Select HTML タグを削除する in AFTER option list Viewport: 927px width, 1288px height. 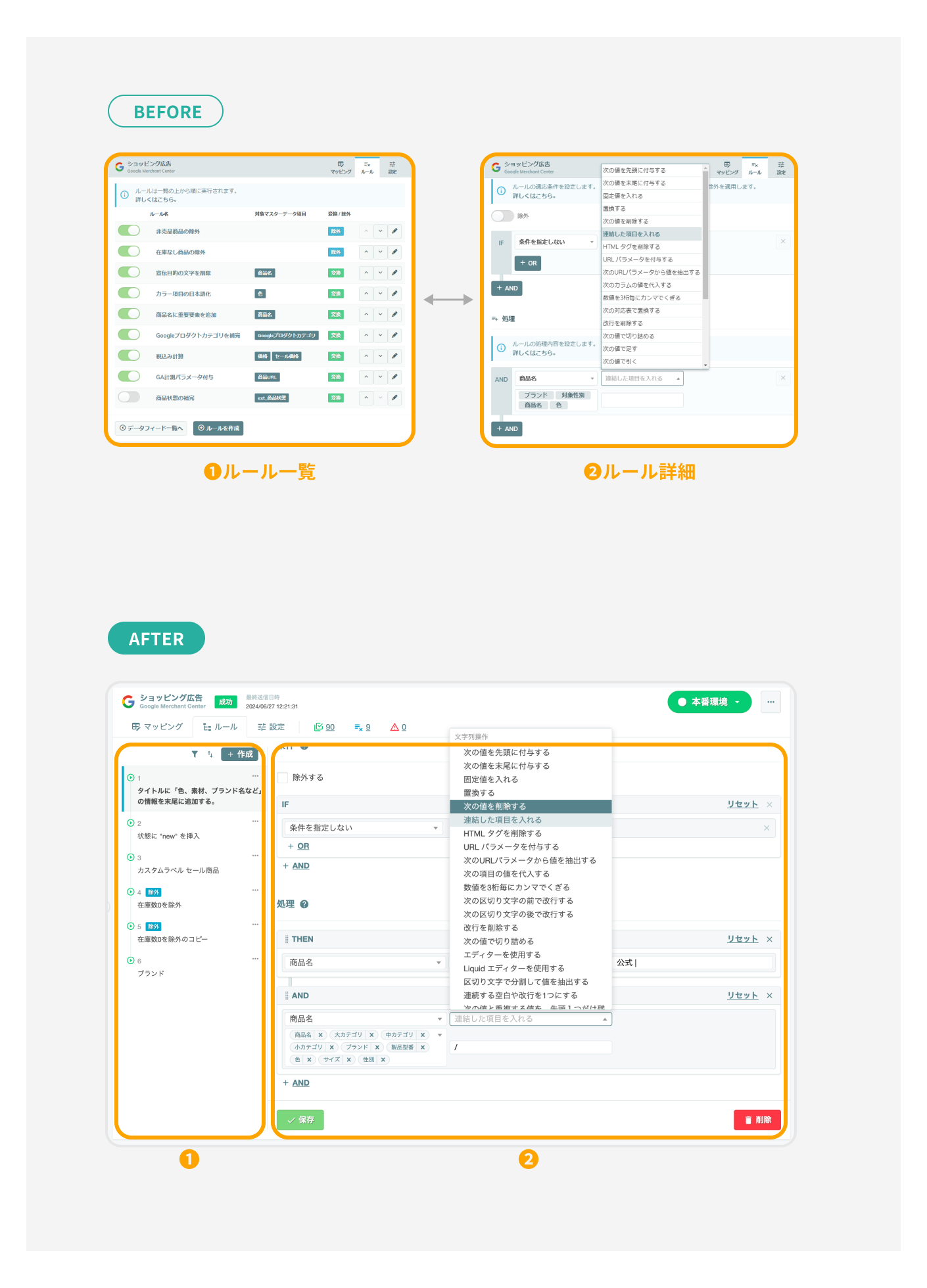(531, 834)
